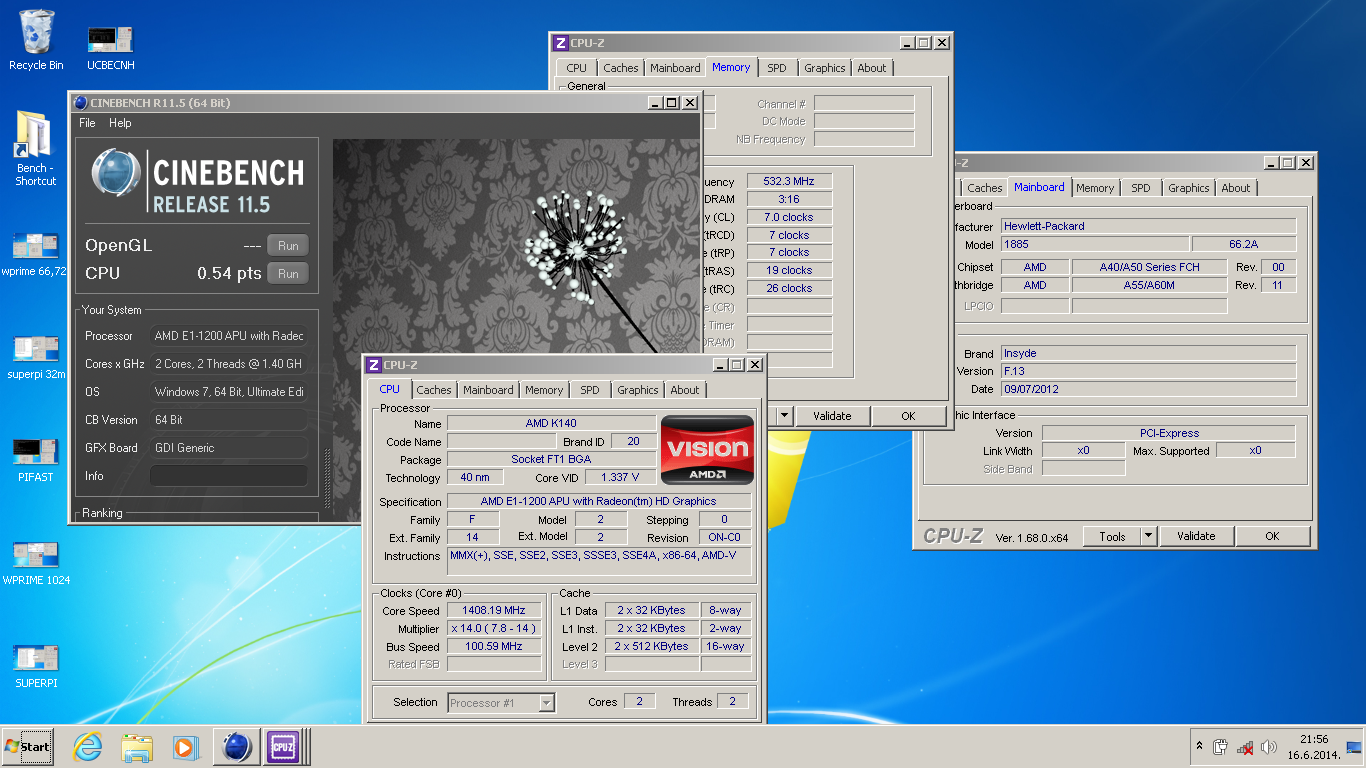Select the About tab in Memory CPU-Z window

coord(872,68)
